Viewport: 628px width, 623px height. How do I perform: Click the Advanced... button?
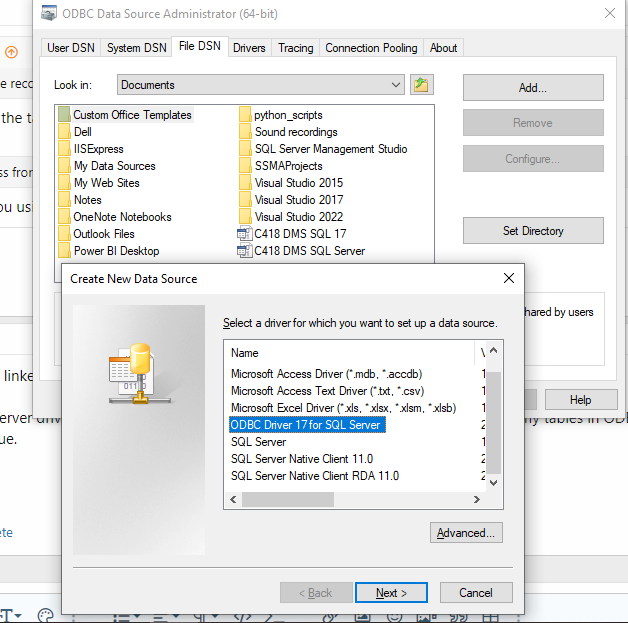coord(466,533)
